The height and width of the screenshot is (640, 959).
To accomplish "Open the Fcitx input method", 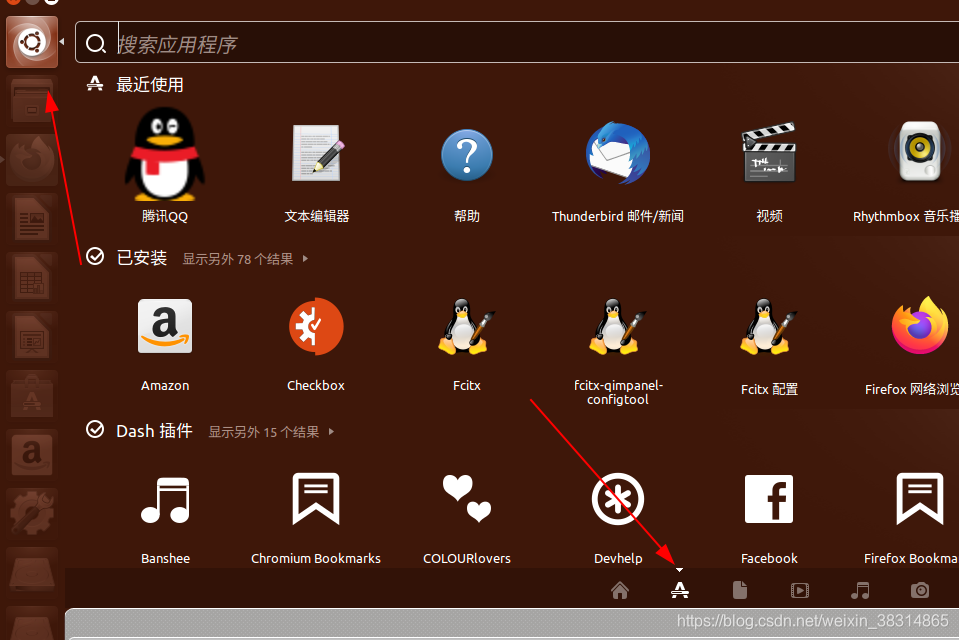I will click(x=467, y=327).
